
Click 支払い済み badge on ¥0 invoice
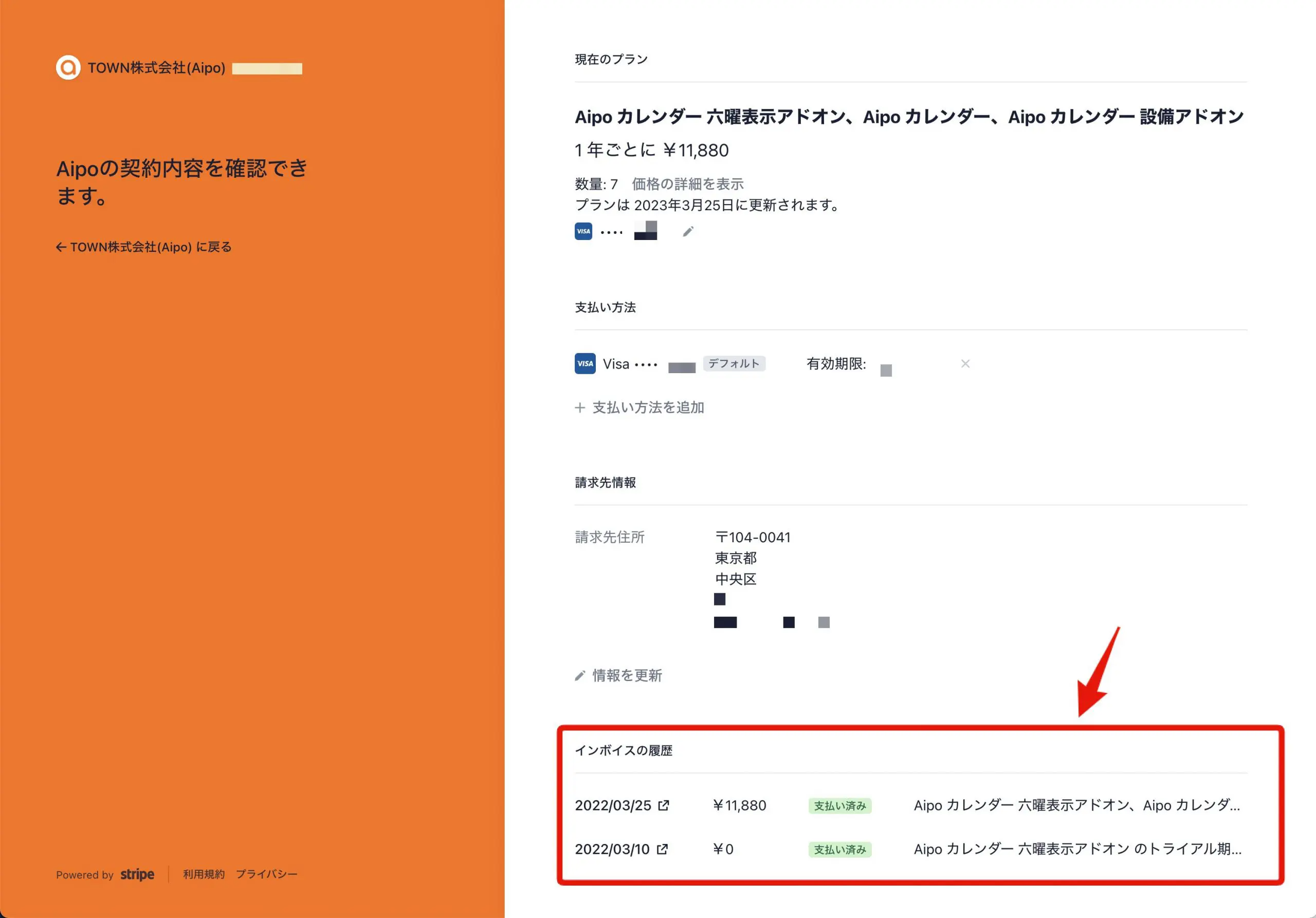click(x=839, y=849)
